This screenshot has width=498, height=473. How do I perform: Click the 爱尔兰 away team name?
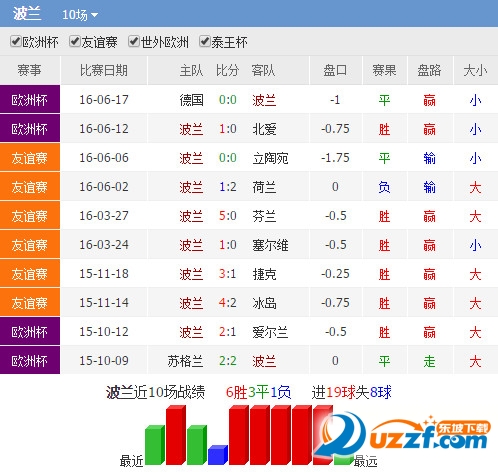click(x=270, y=332)
